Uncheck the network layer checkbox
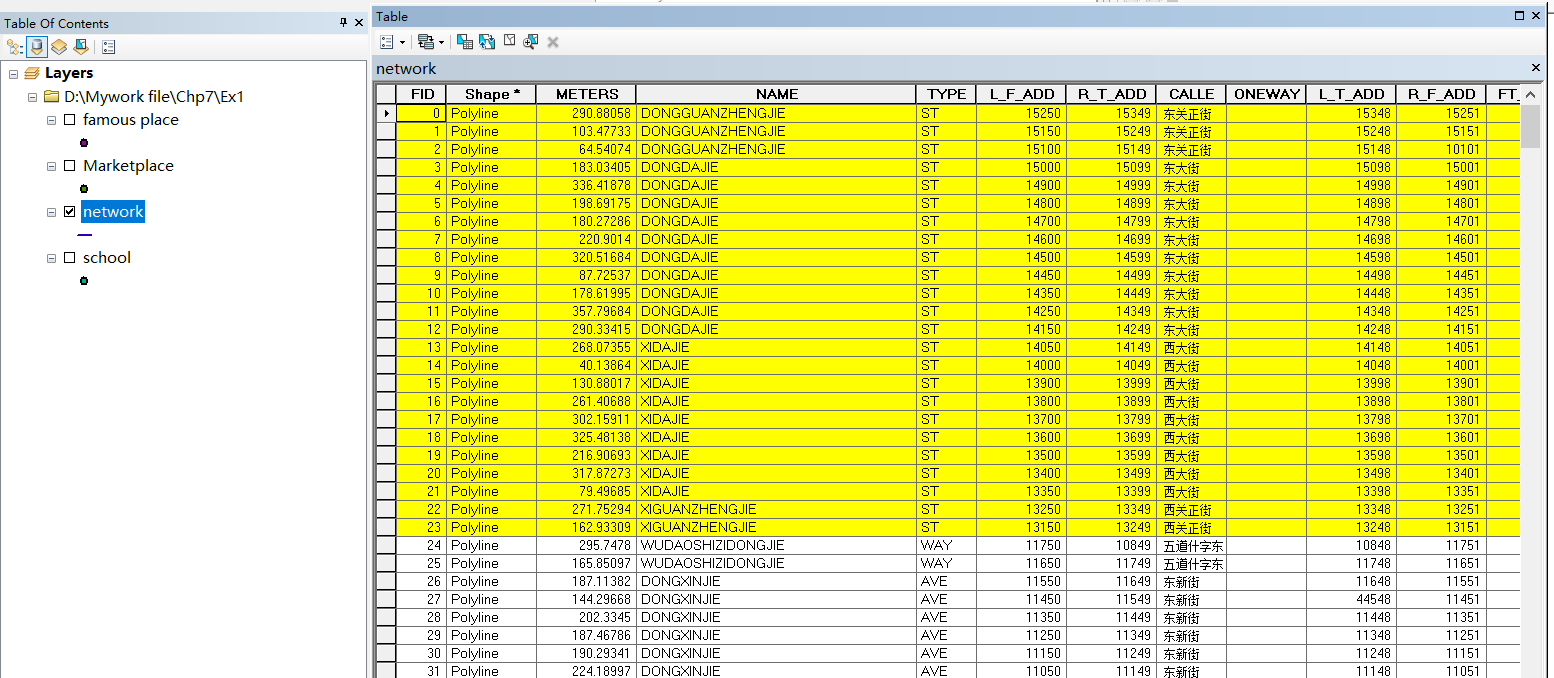Image resolution: width=1554 pixels, height=678 pixels. pyautogui.click(x=69, y=212)
